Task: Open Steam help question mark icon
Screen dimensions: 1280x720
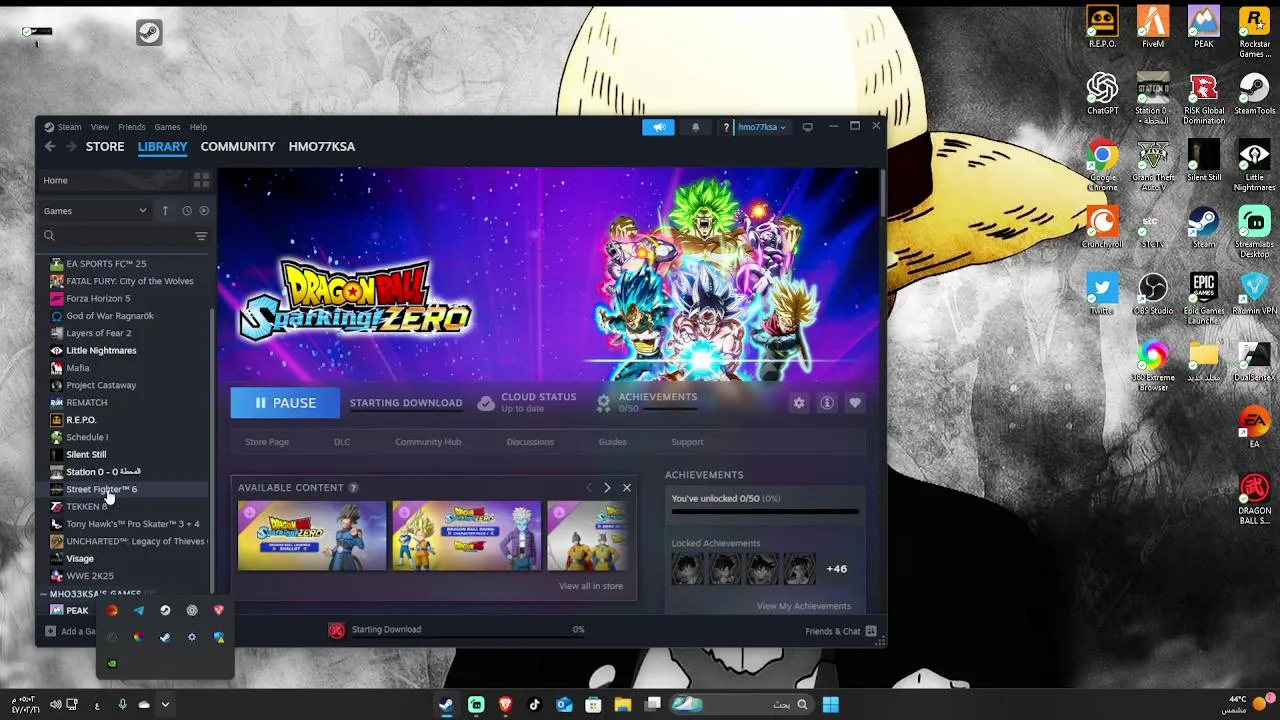Action: pos(726,128)
